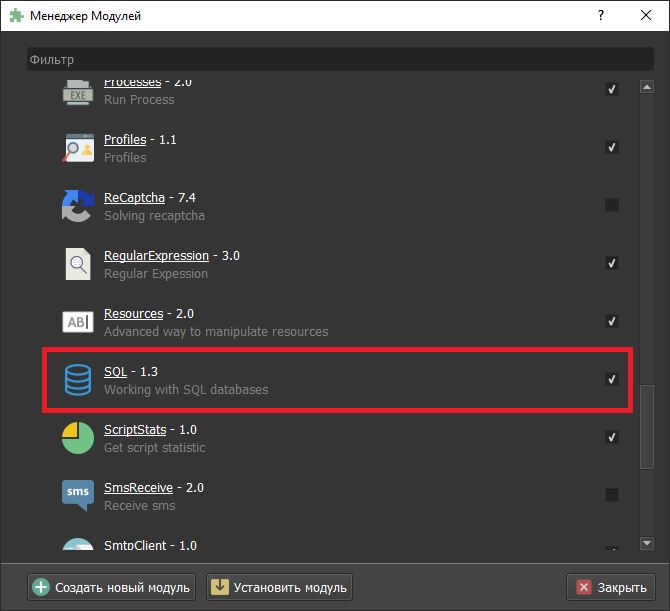Open the SQL module link
Image resolution: width=670 pixels, height=611 pixels.
coord(115,372)
